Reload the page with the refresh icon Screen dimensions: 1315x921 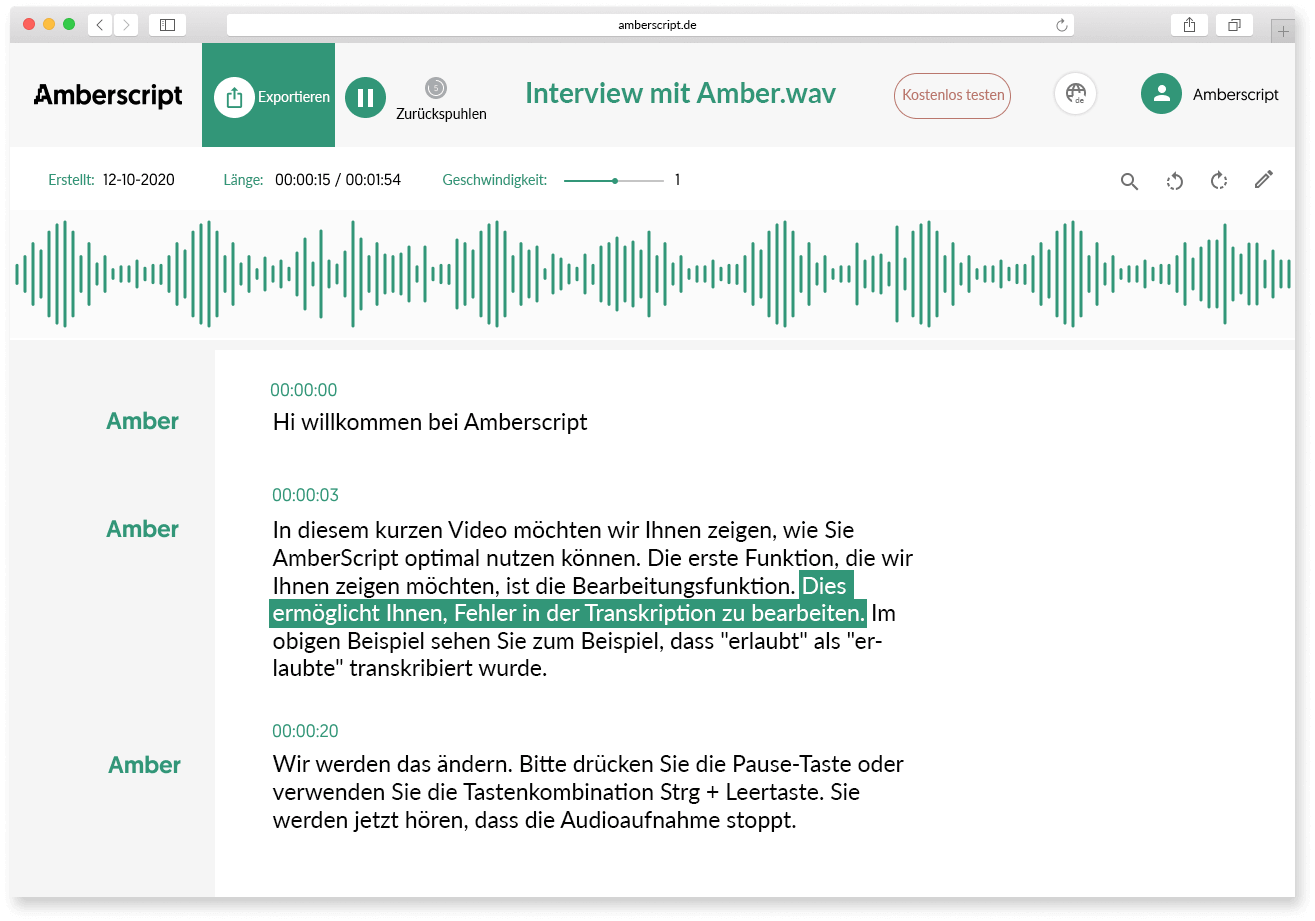pyautogui.click(x=1061, y=25)
